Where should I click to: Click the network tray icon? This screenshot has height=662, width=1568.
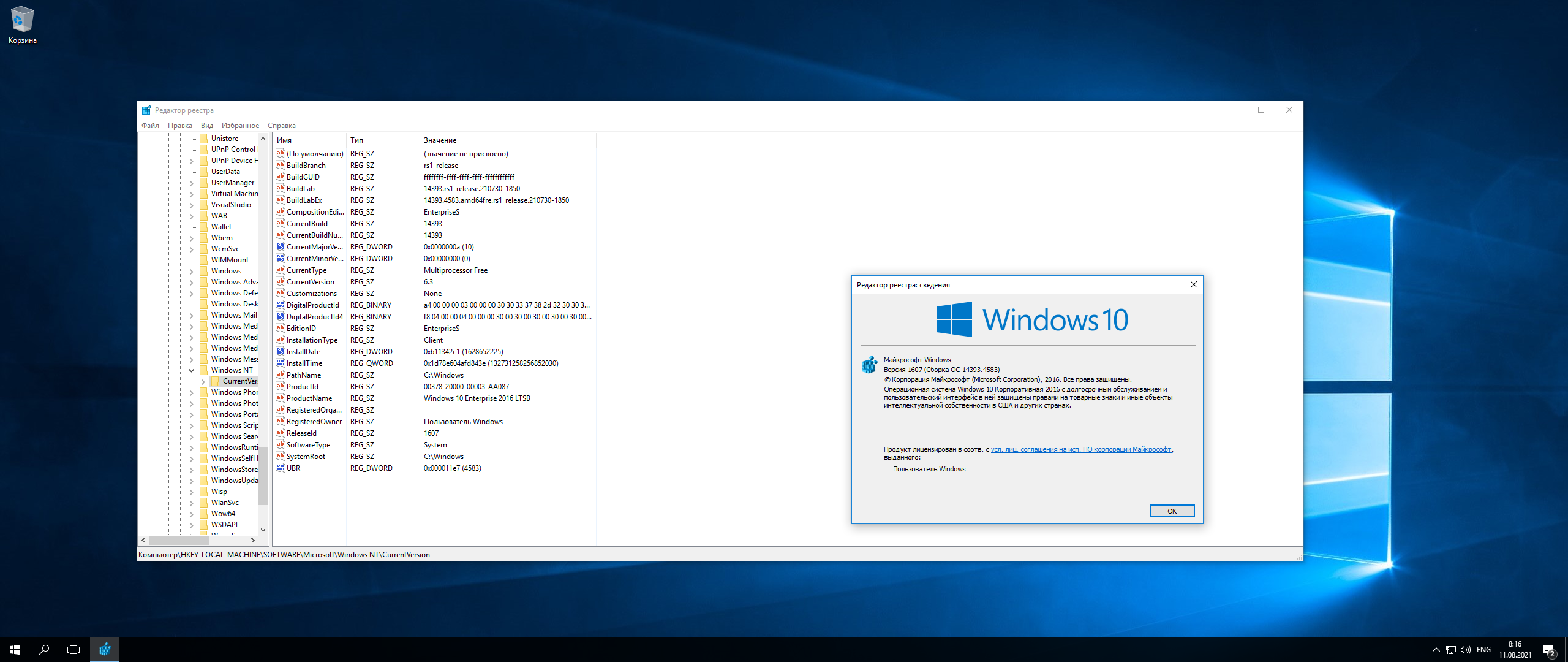click(x=1451, y=650)
